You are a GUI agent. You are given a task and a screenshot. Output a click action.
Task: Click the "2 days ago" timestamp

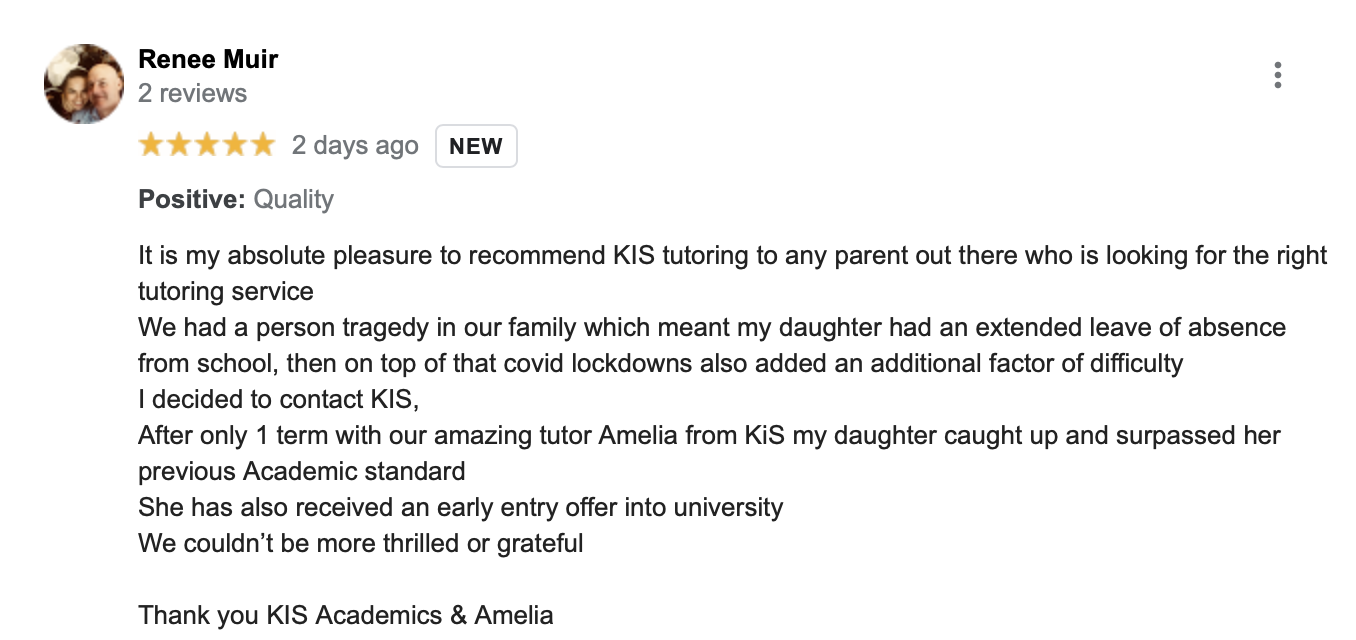(355, 146)
